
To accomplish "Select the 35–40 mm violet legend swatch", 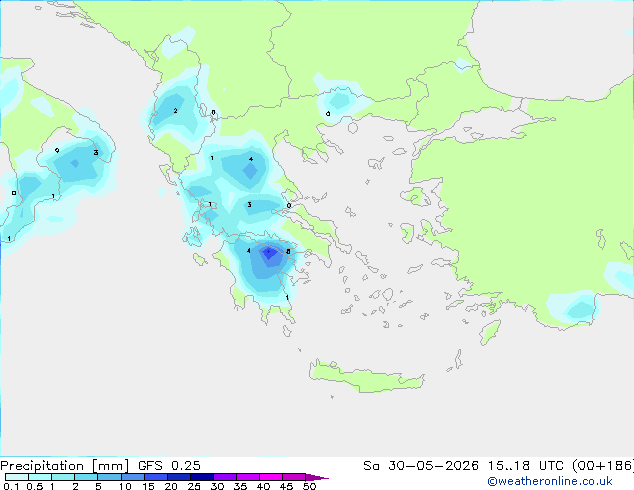I will 247,477.
